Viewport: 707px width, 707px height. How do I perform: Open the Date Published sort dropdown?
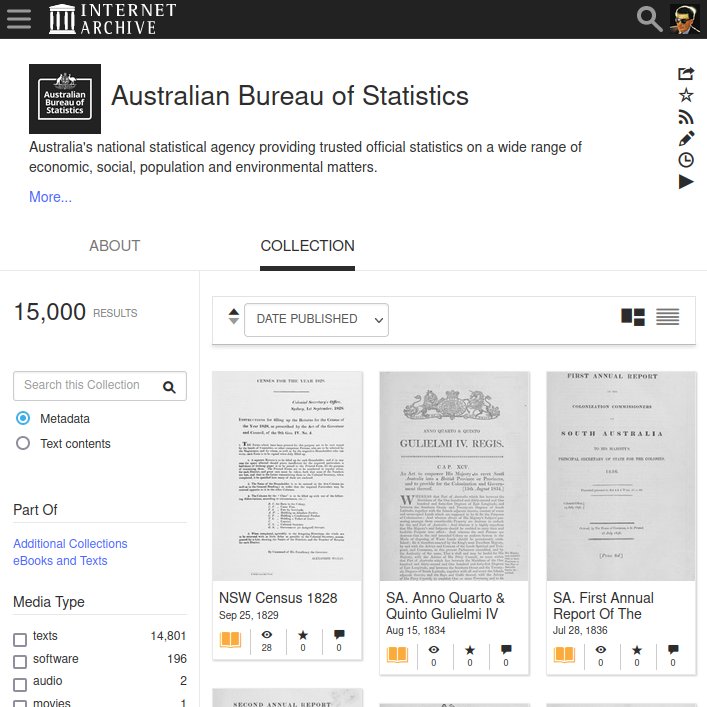pyautogui.click(x=316, y=320)
